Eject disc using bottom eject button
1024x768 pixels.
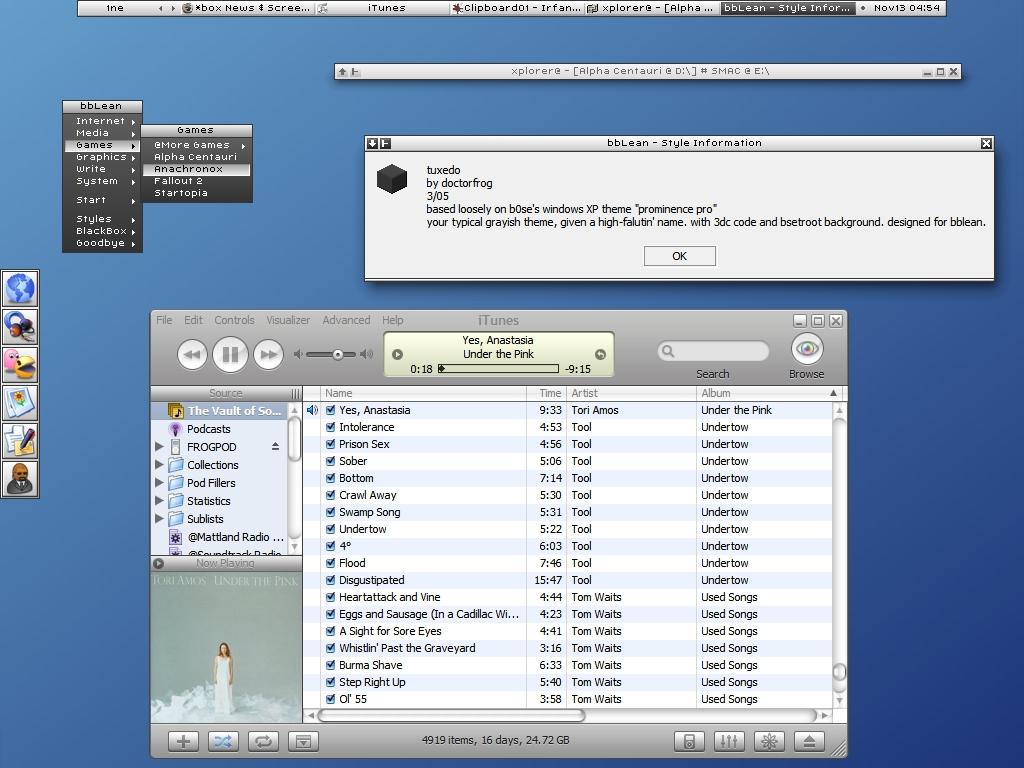pyautogui.click(x=809, y=741)
